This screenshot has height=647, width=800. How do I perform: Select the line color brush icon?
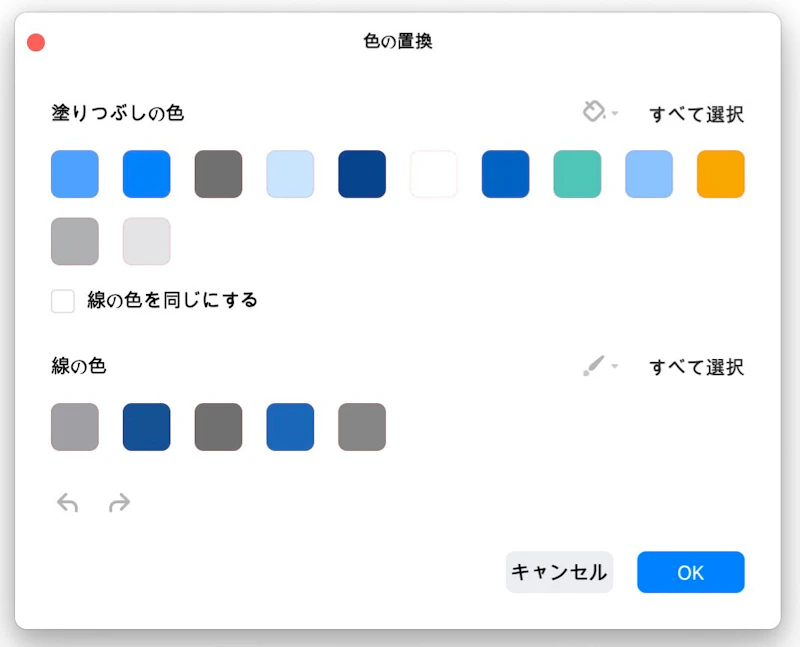[x=594, y=366]
